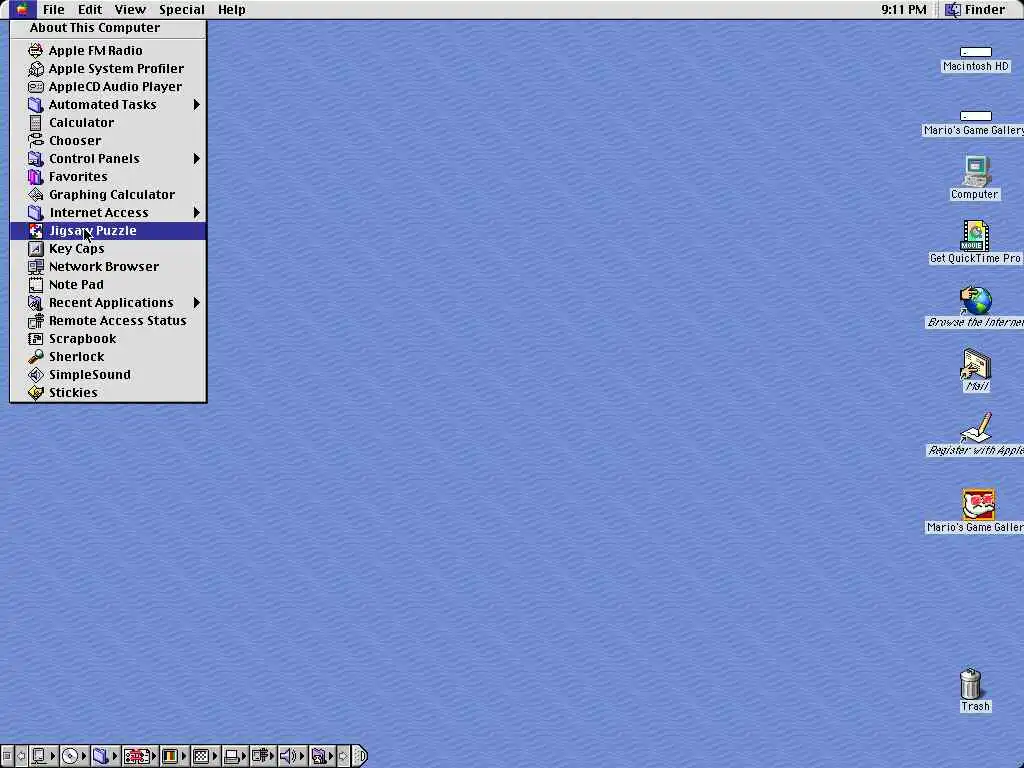
Task: Click the Control Strip close box
Action: tap(7, 756)
